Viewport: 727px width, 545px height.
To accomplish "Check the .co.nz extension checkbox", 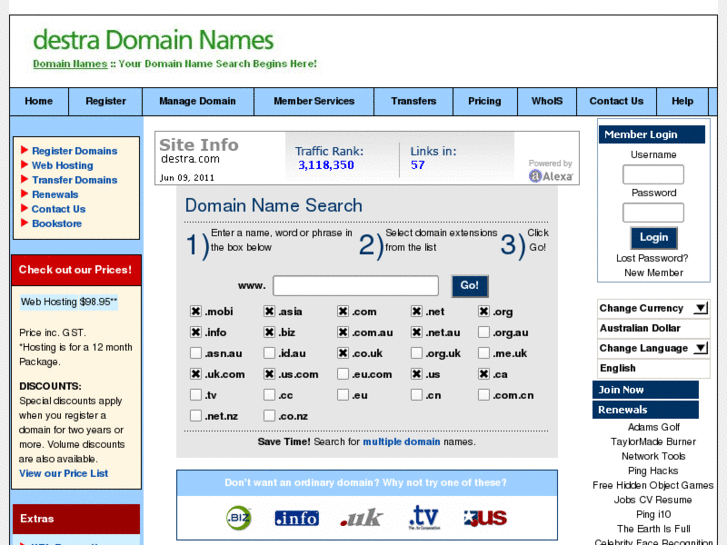I will coord(269,416).
